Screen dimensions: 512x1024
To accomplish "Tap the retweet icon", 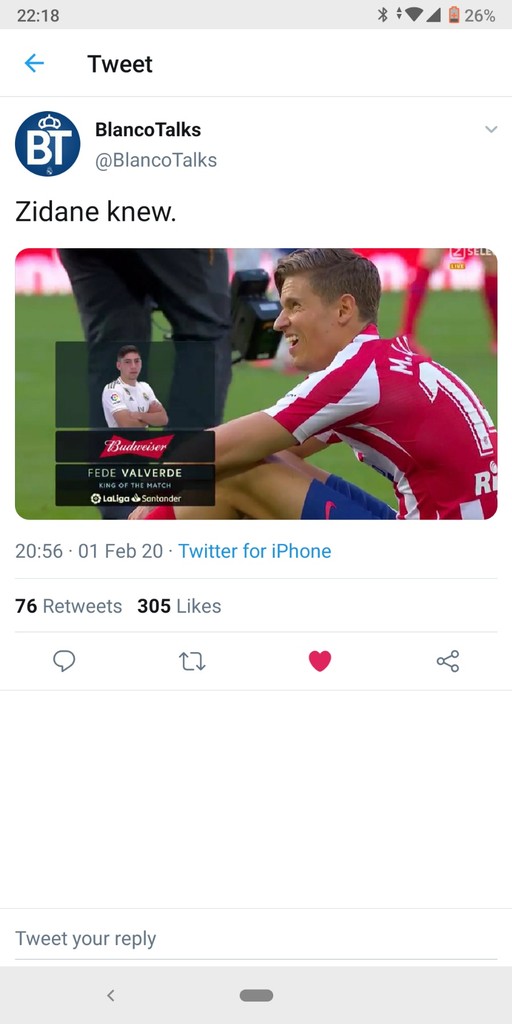I will tap(192, 662).
